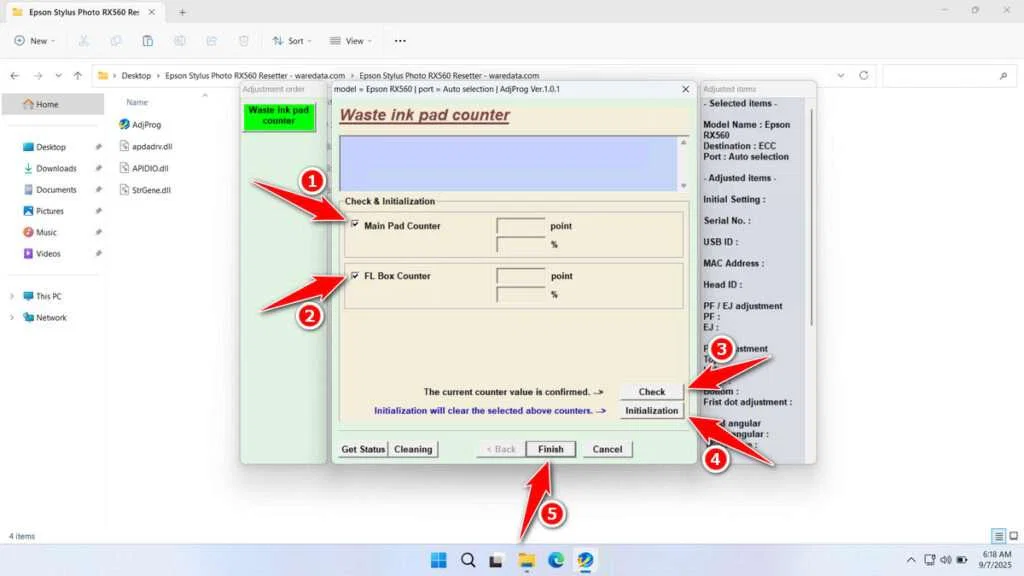
Task: Open the See more ellipsis menu
Action: pyautogui.click(x=399, y=41)
